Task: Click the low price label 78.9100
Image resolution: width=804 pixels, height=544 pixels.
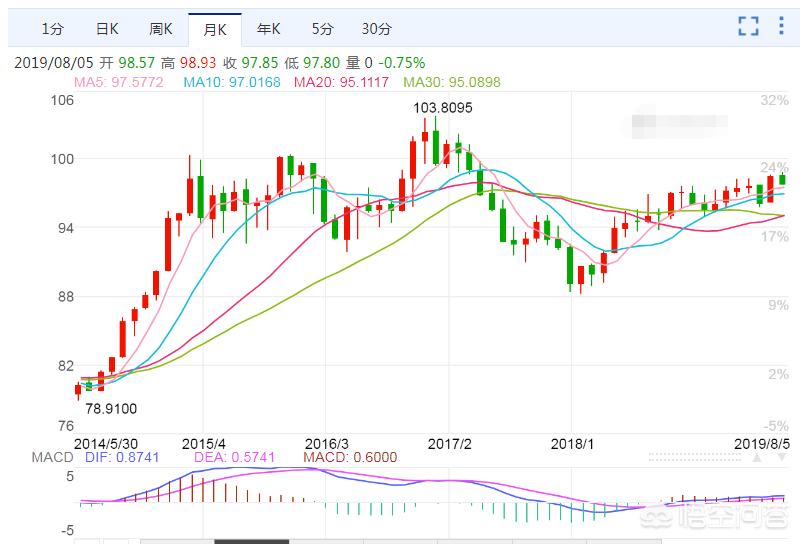Action: tap(111, 409)
